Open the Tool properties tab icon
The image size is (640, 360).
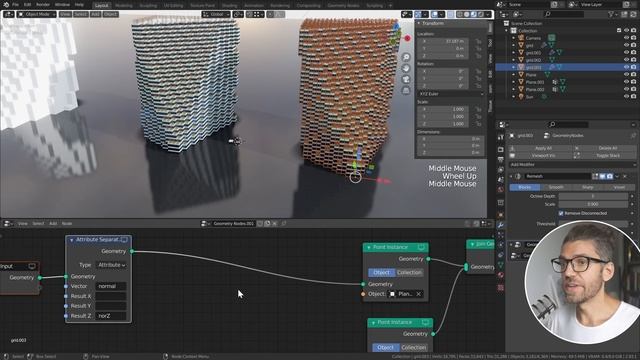click(501, 138)
